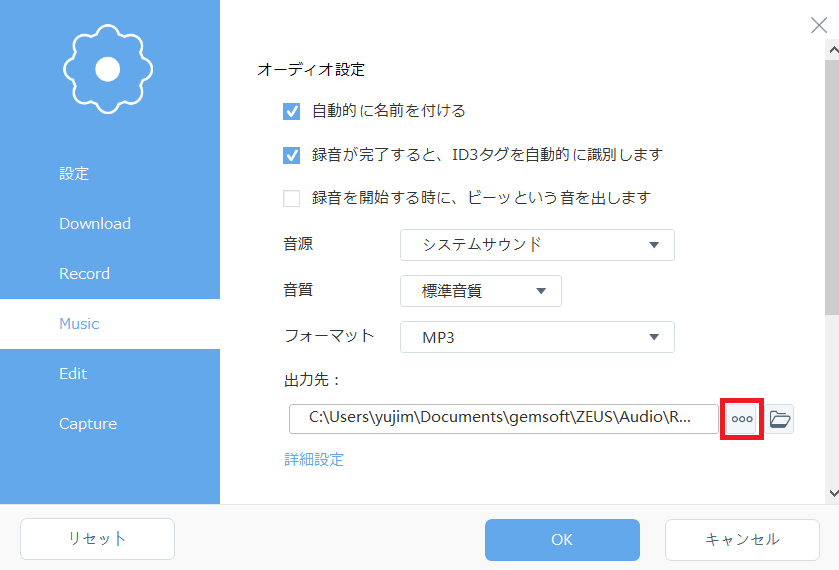Switch to the 設定 tab
The image size is (839, 570).
(74, 174)
